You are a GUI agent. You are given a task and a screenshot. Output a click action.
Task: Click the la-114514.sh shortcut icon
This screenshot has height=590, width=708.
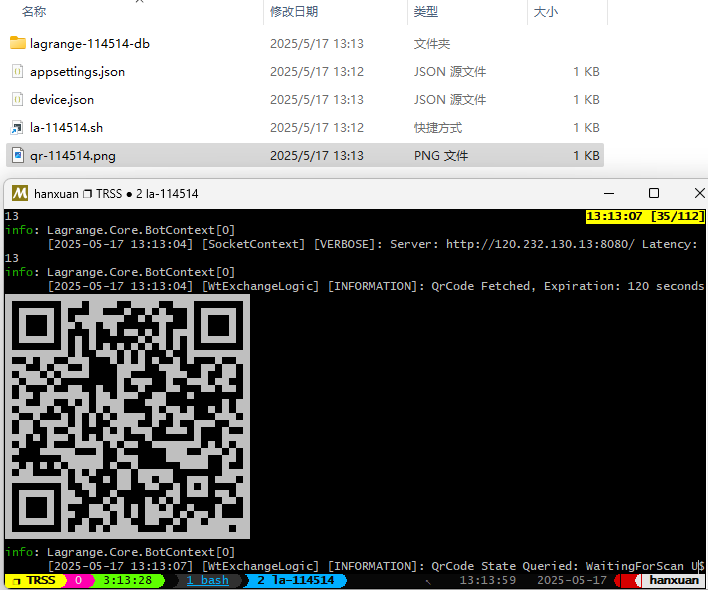click(x=17, y=128)
